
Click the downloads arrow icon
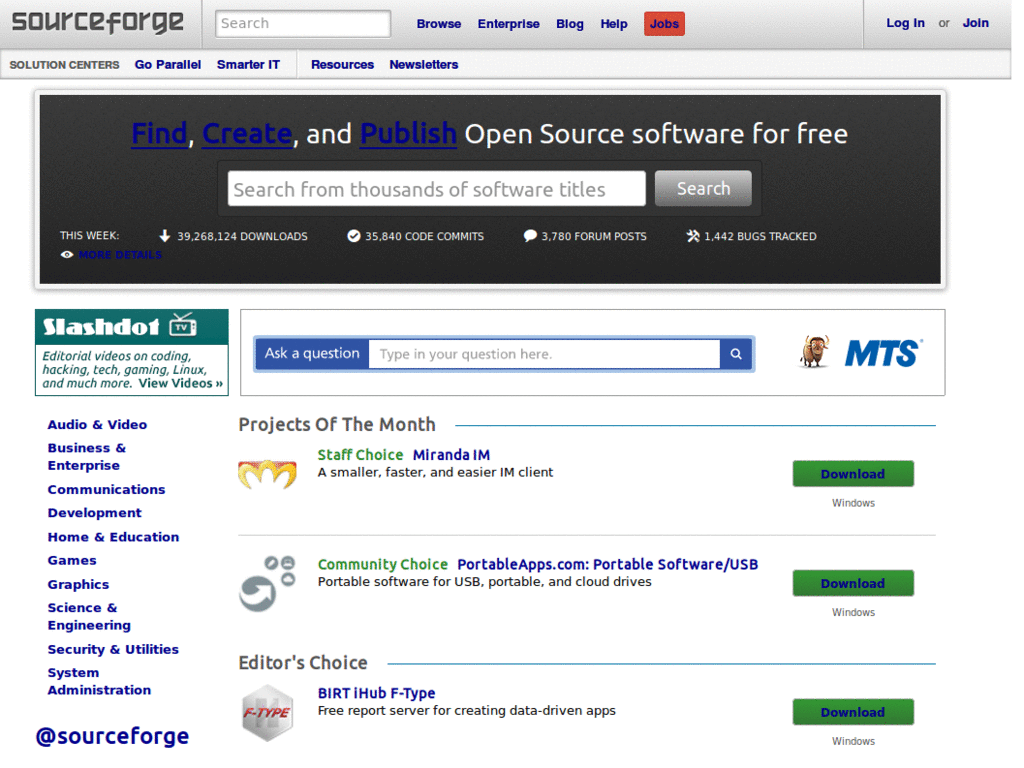pos(165,238)
